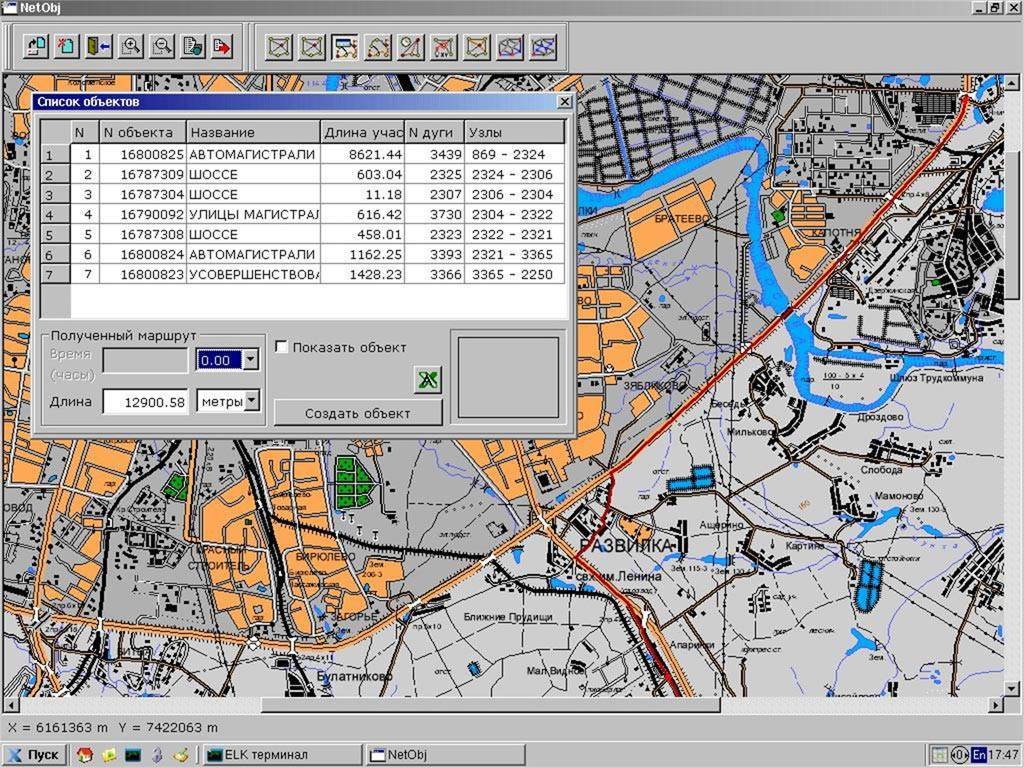Click the red house quick-launch icon in taskbar
Viewport: 1024px width, 768px height.
click(84, 754)
